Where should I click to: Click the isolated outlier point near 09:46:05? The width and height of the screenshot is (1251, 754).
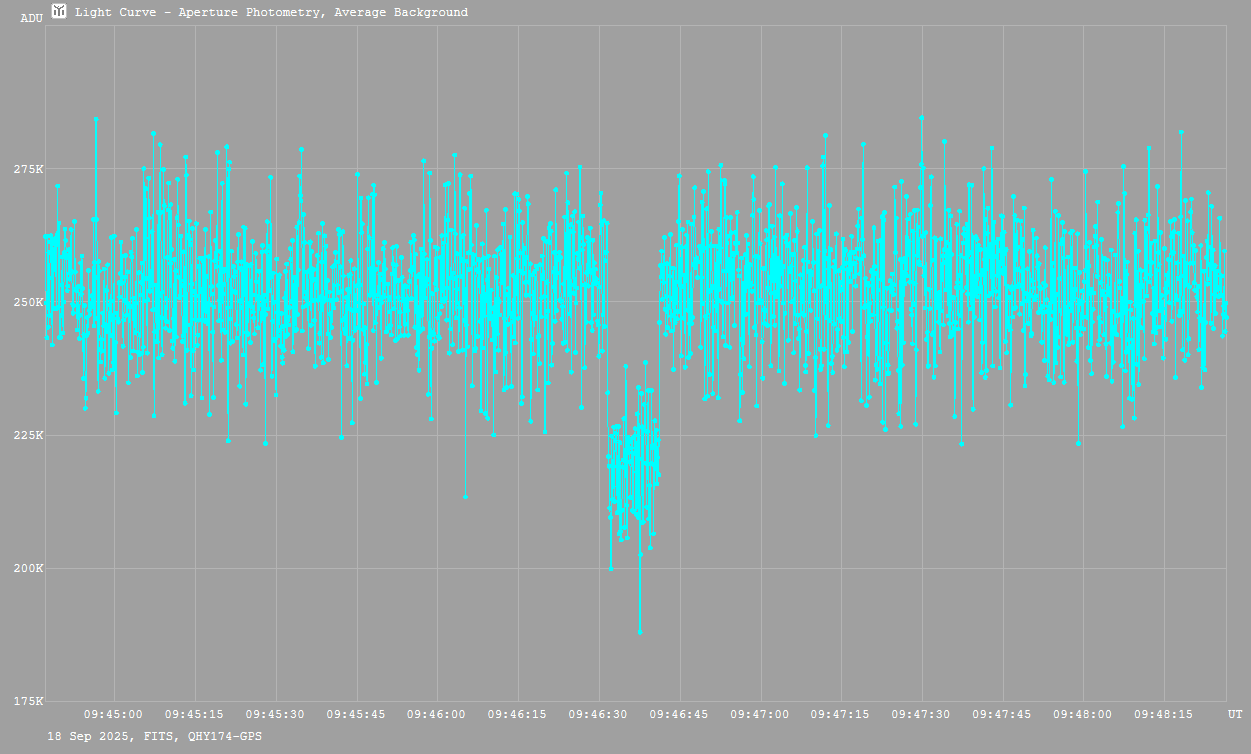pyautogui.click(x=465, y=497)
